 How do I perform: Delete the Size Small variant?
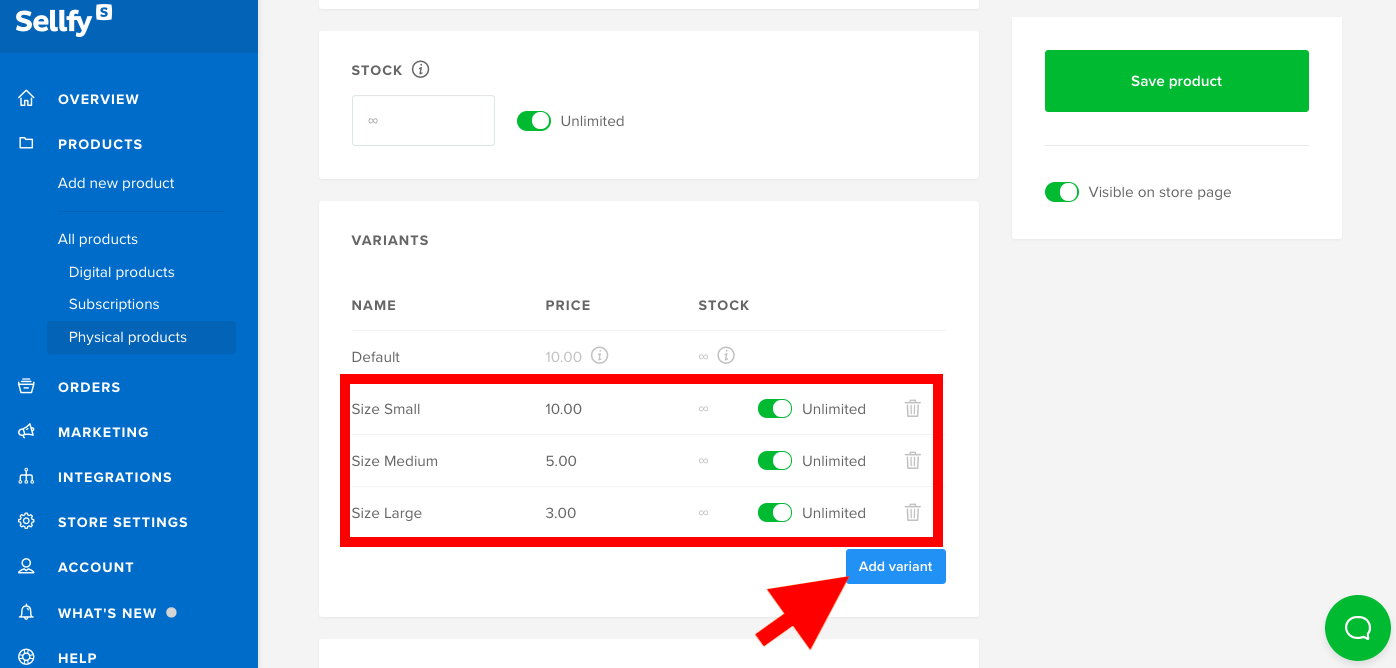[x=912, y=408]
